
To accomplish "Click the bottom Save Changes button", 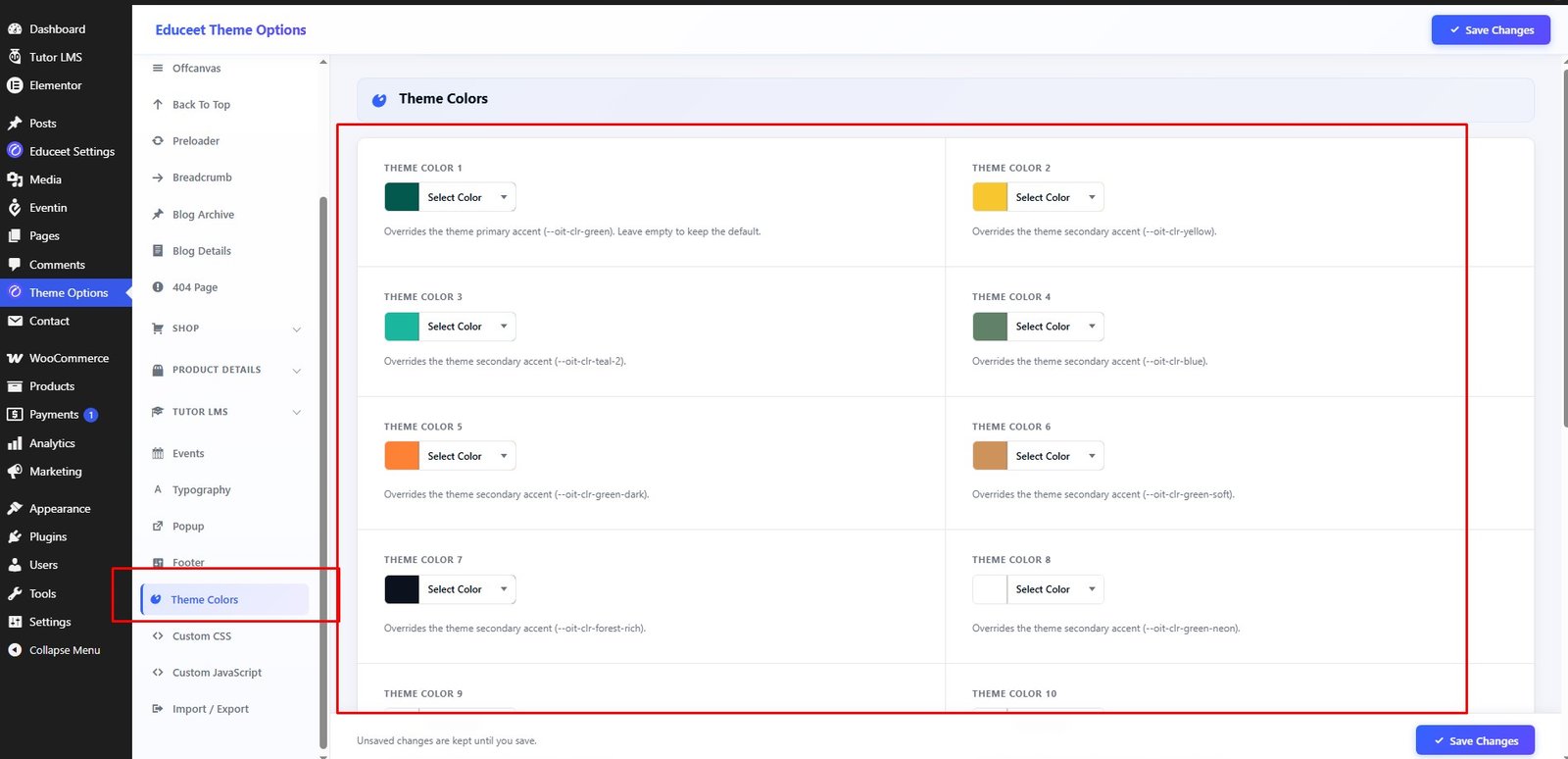I will (x=1475, y=741).
